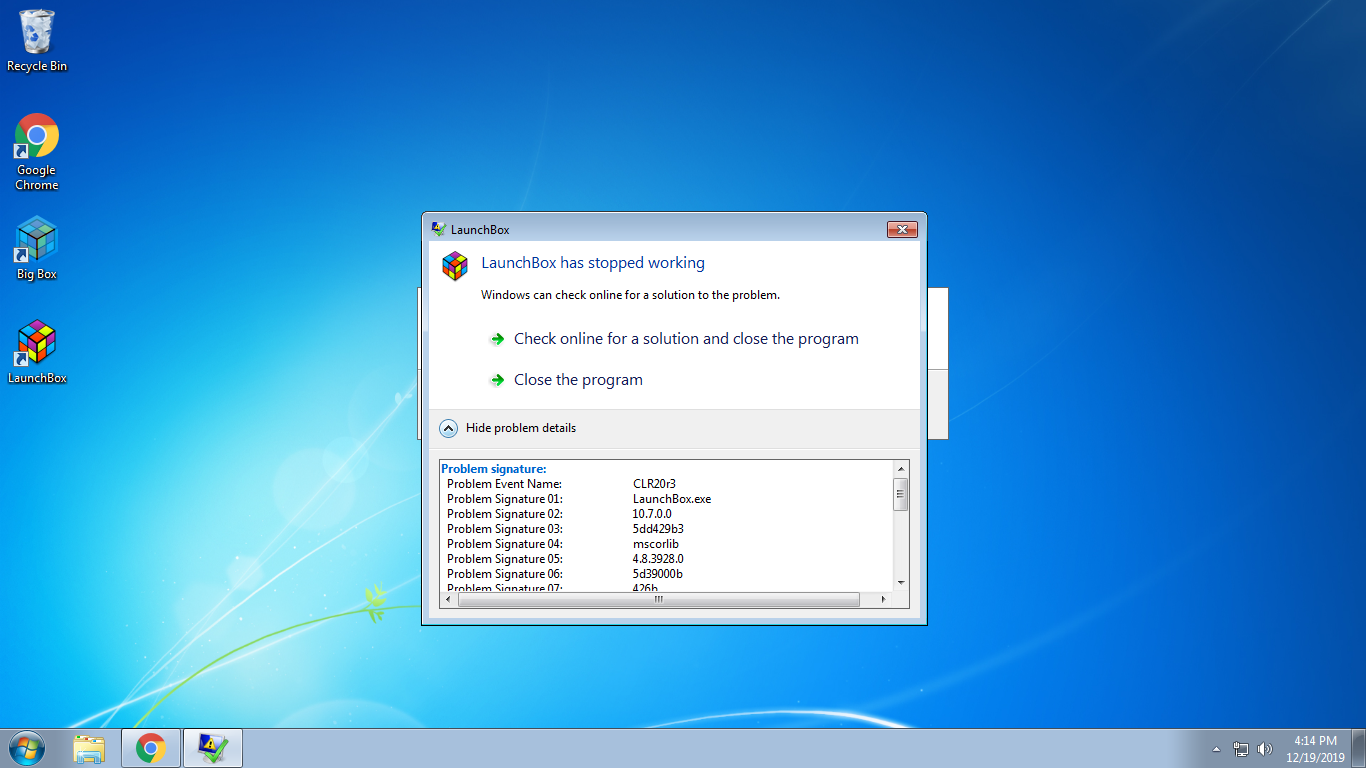1366x768 pixels.
Task: Select the mscorlib signature value
Action: pyautogui.click(x=656, y=544)
